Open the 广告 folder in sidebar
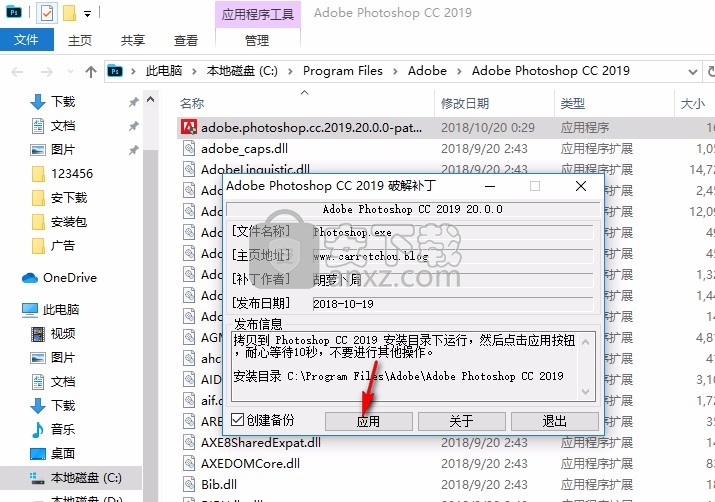The width and height of the screenshot is (715, 502). point(63,245)
